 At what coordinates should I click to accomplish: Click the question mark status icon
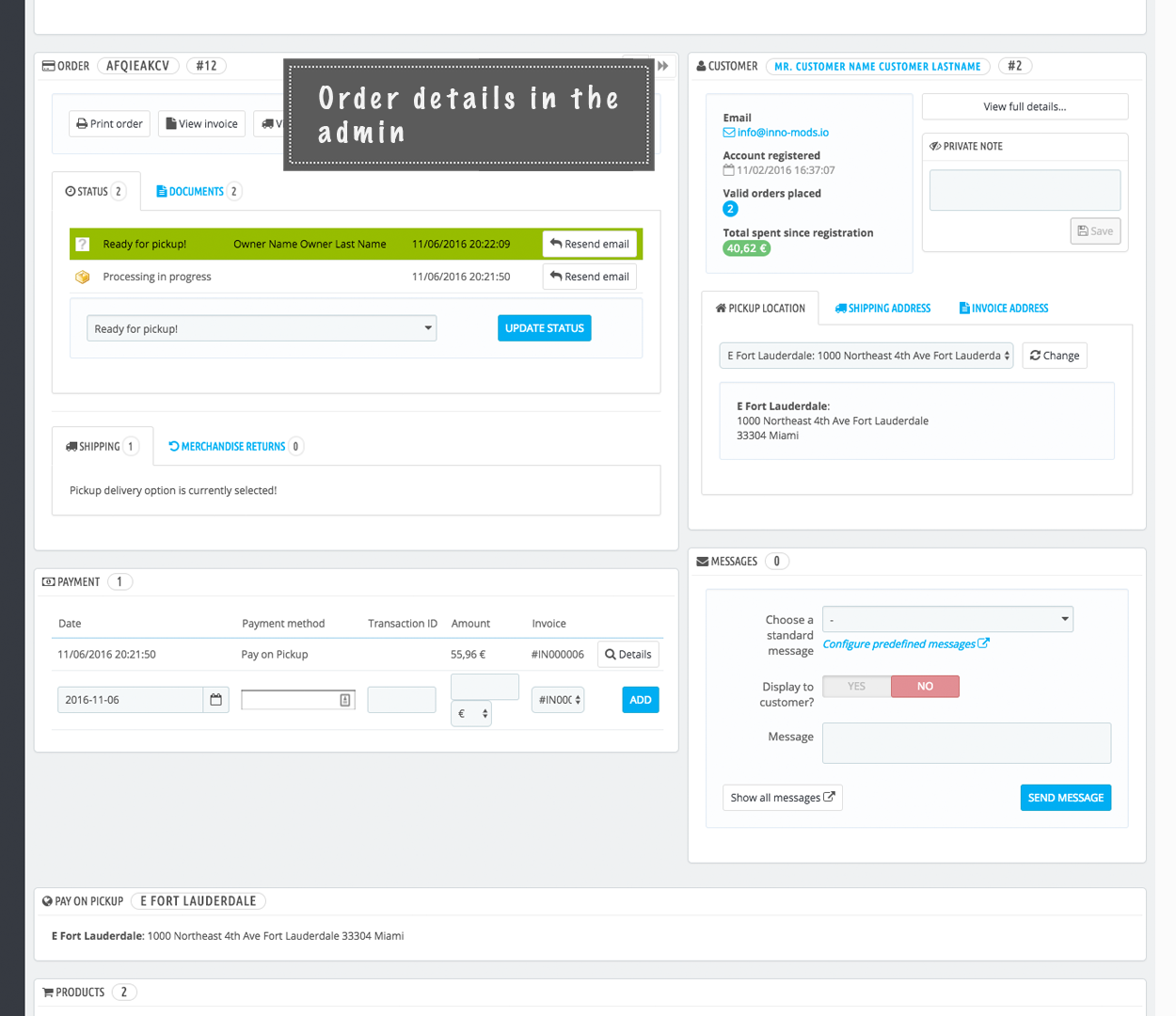coord(83,245)
